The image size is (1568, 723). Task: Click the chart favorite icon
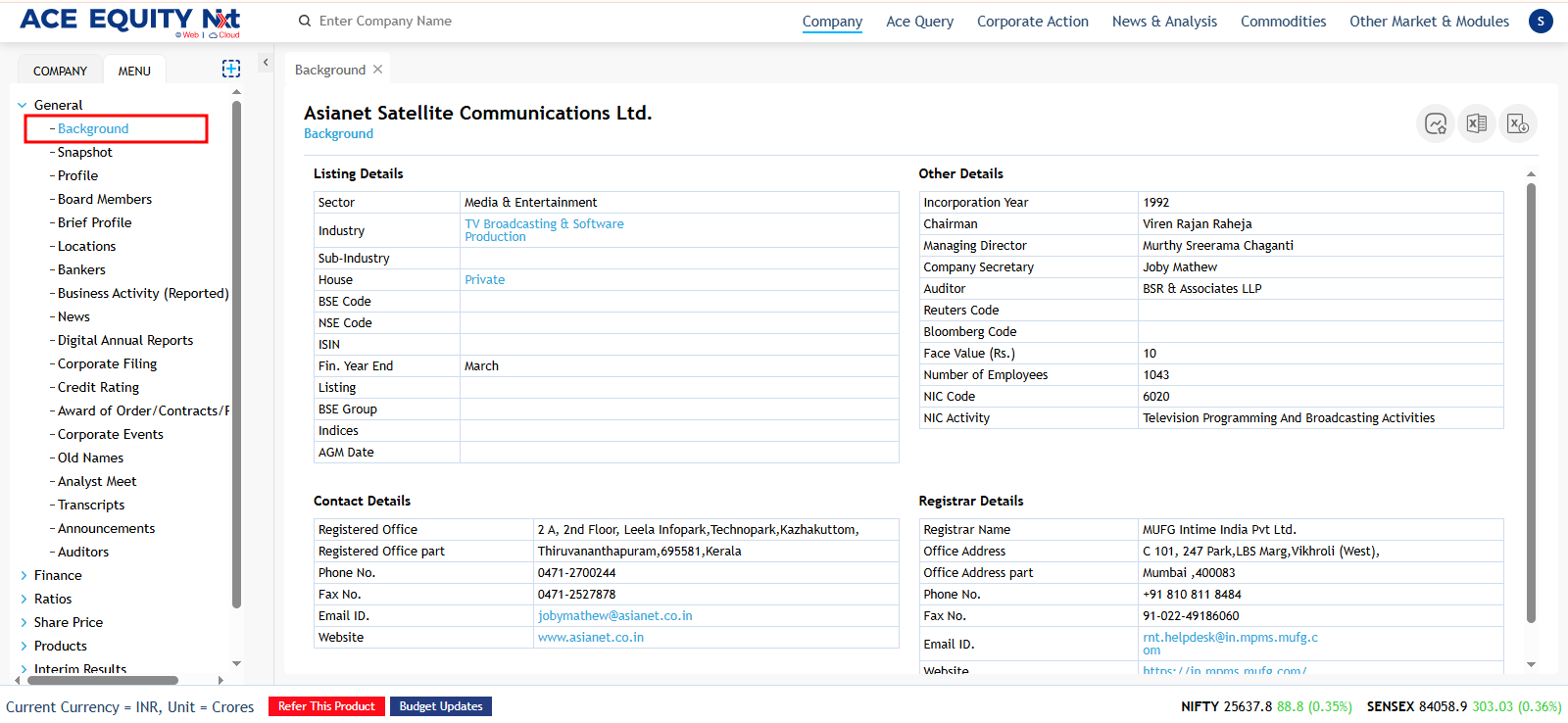tap(1436, 123)
